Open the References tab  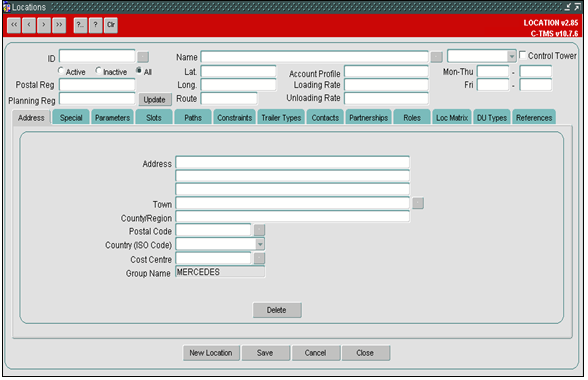(534, 118)
